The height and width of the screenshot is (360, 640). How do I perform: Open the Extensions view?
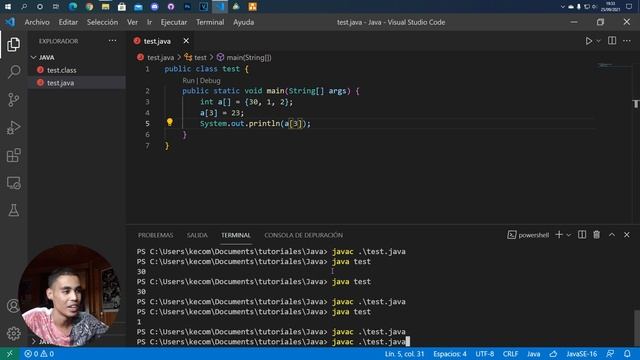pos(13,155)
